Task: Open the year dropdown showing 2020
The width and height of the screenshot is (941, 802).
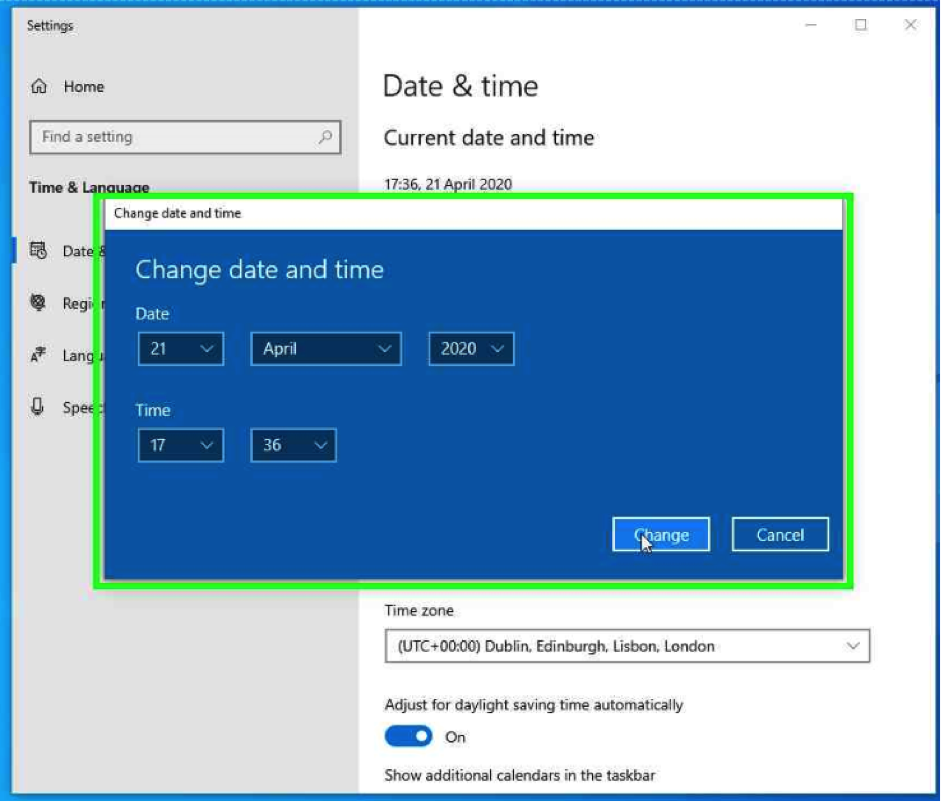Action: pyautogui.click(x=471, y=349)
